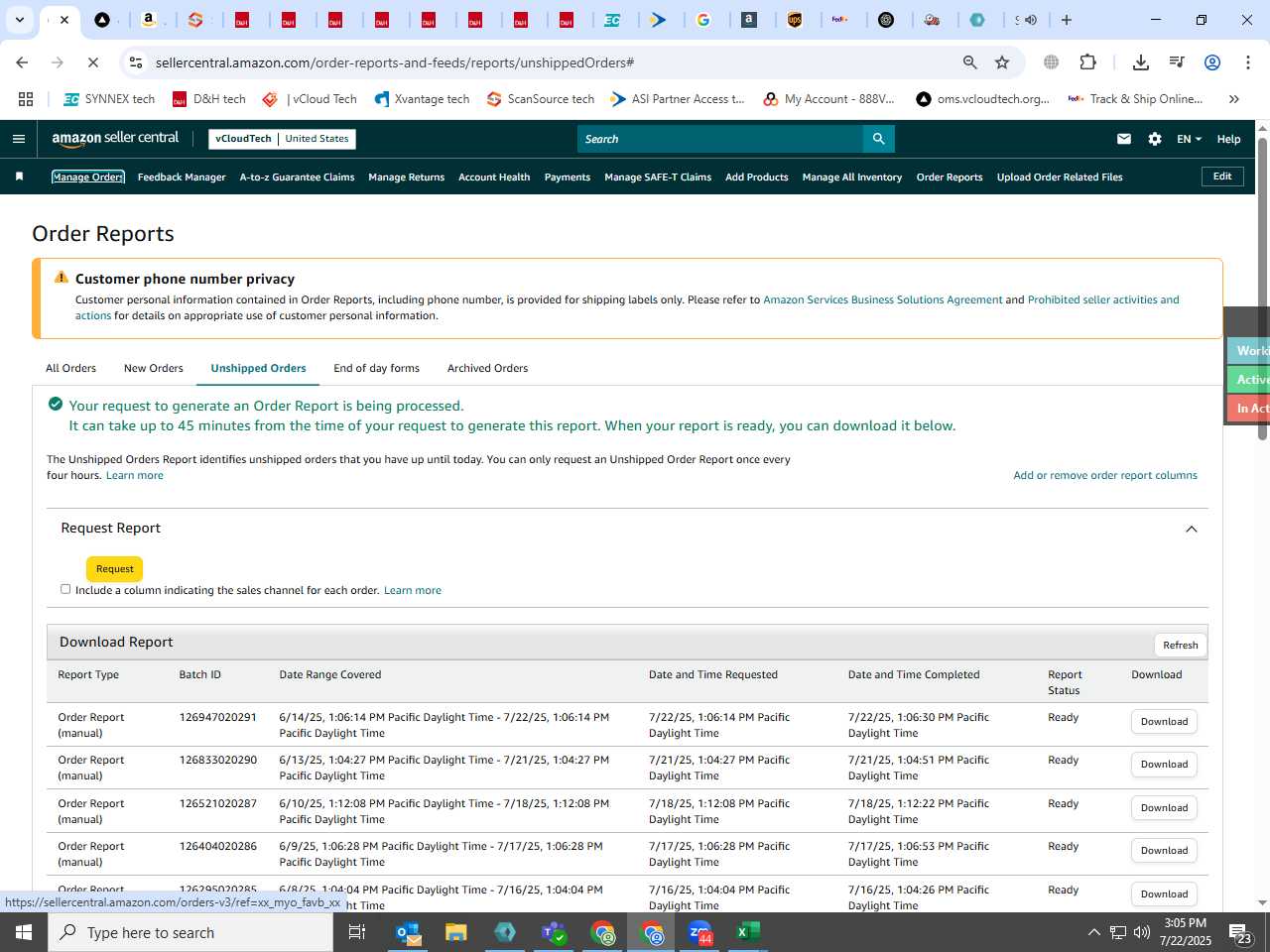Image resolution: width=1270 pixels, height=952 pixels.
Task: Click the yellow Request button
Action: [114, 569]
